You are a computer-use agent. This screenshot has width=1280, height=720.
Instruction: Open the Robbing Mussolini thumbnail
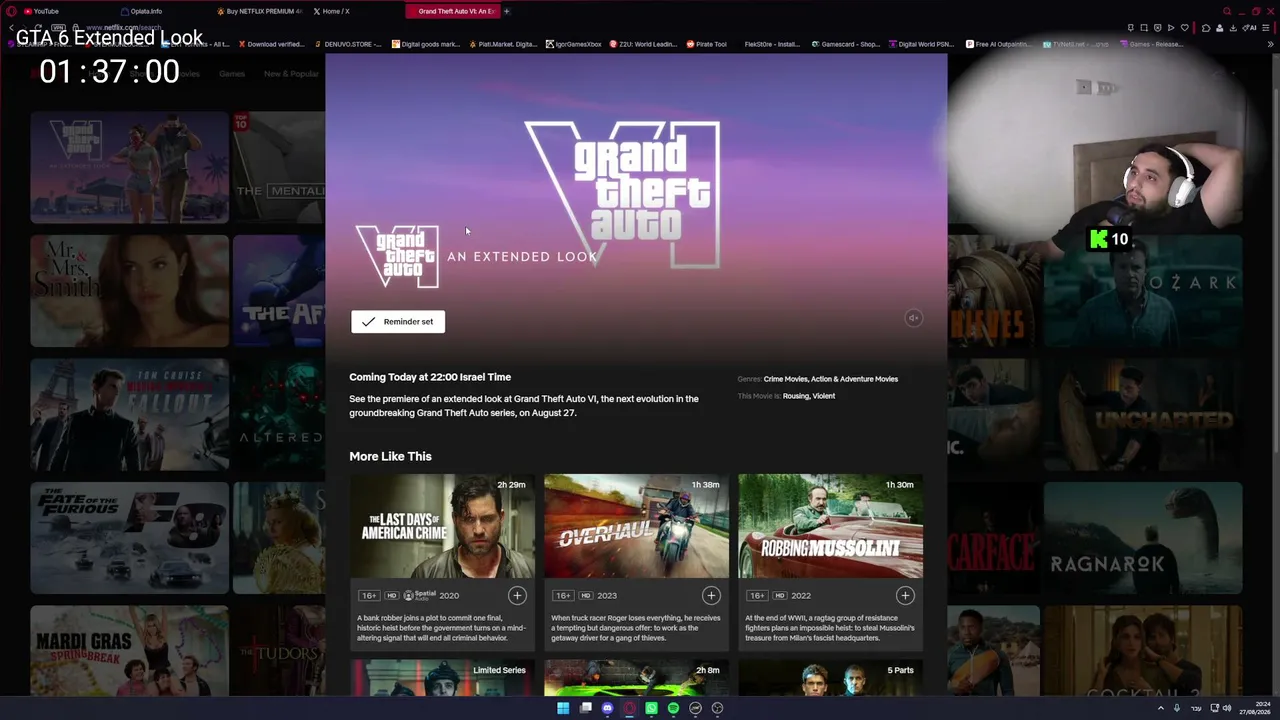tap(830, 526)
